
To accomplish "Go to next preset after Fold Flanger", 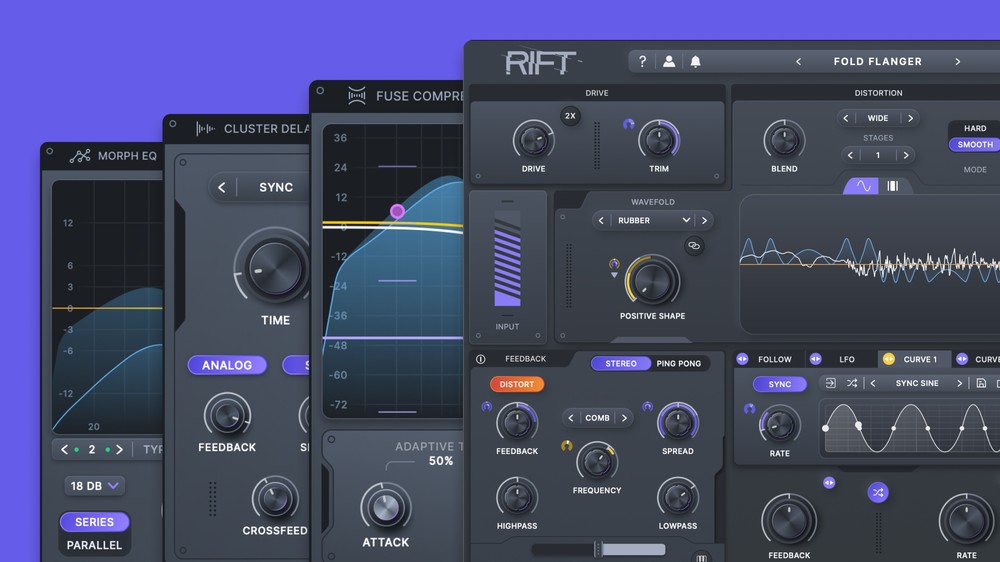I will coord(957,62).
